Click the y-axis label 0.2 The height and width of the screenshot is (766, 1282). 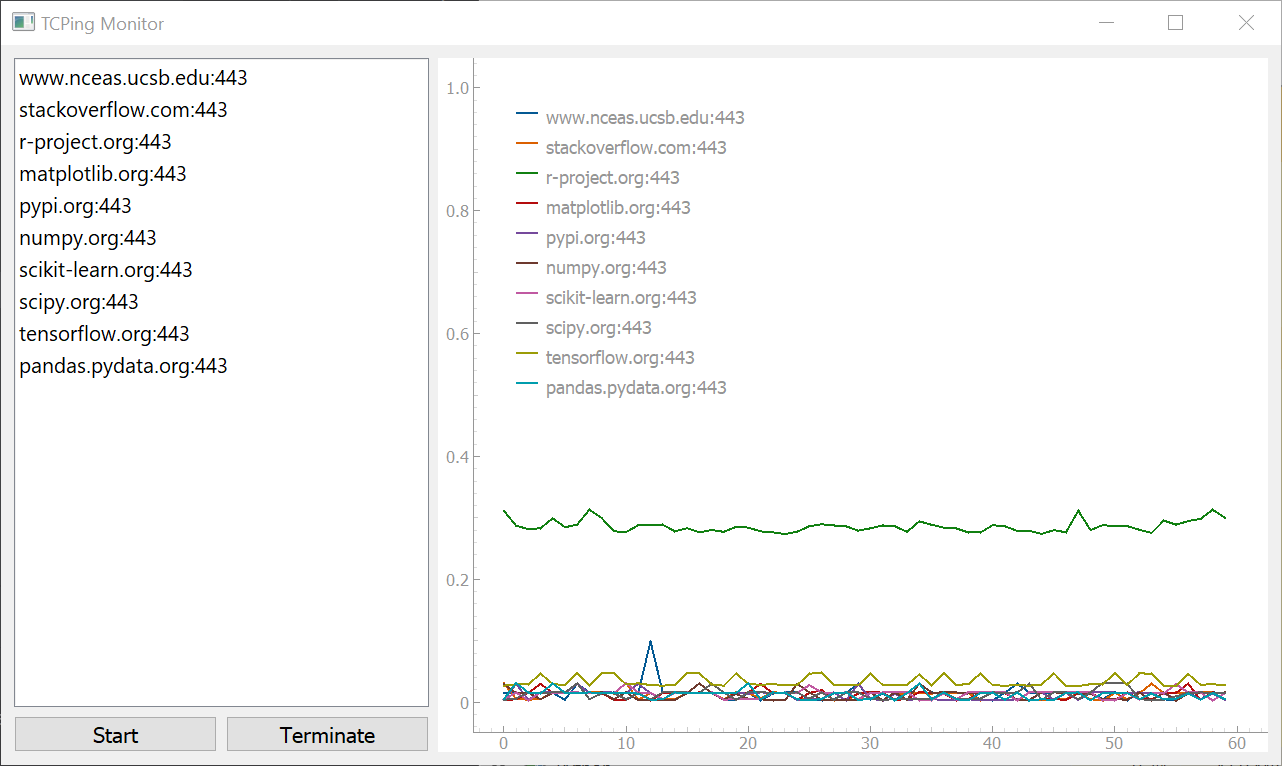pyautogui.click(x=458, y=580)
